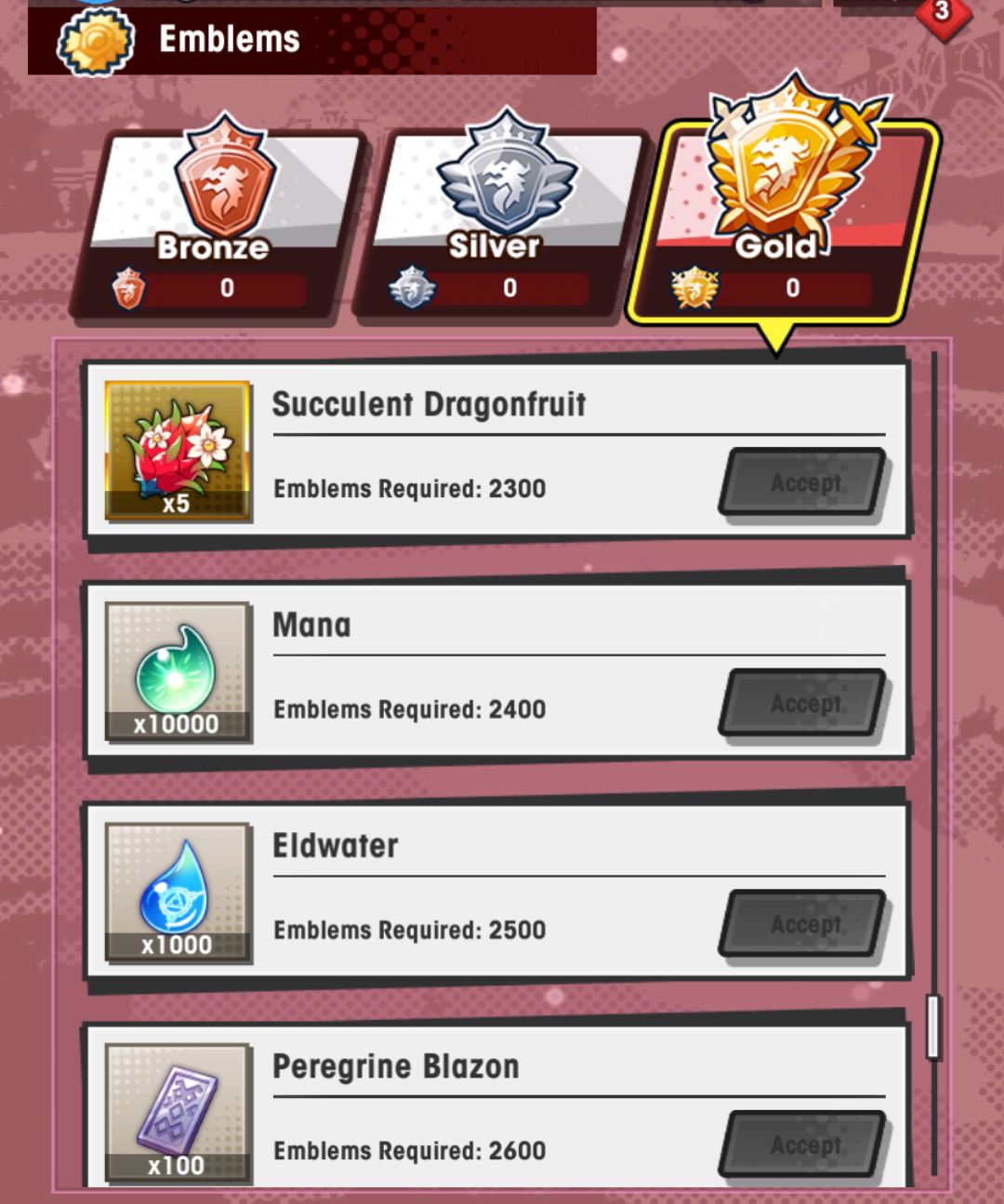Click the Peregrine Blazon reward title text
This screenshot has height=1204, width=1004.
395,1066
